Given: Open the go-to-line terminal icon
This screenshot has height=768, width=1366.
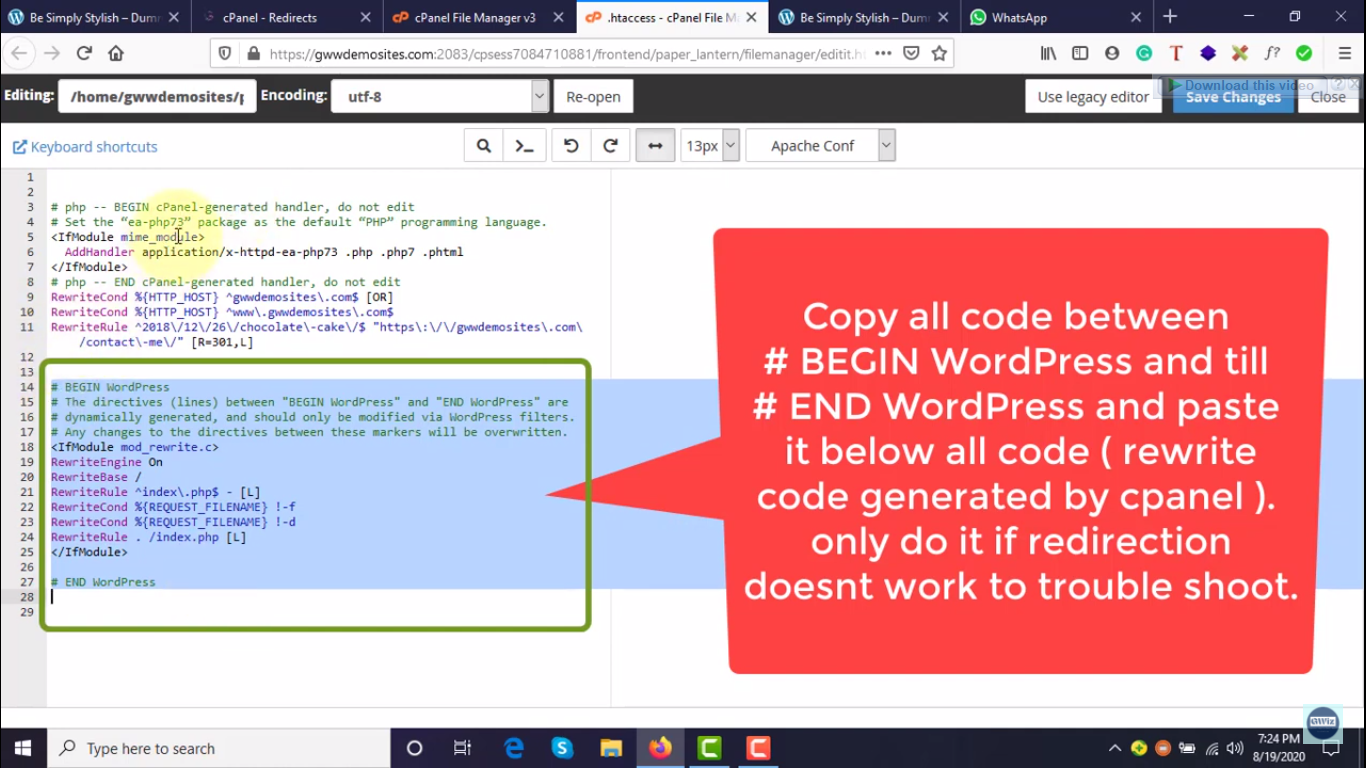Looking at the screenshot, I should pyautogui.click(x=524, y=146).
